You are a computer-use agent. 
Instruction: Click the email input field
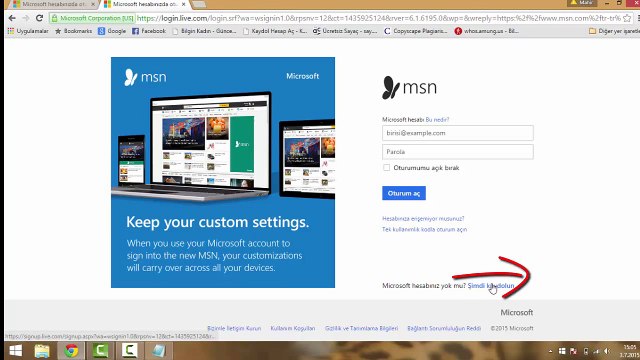pyautogui.click(x=458, y=133)
